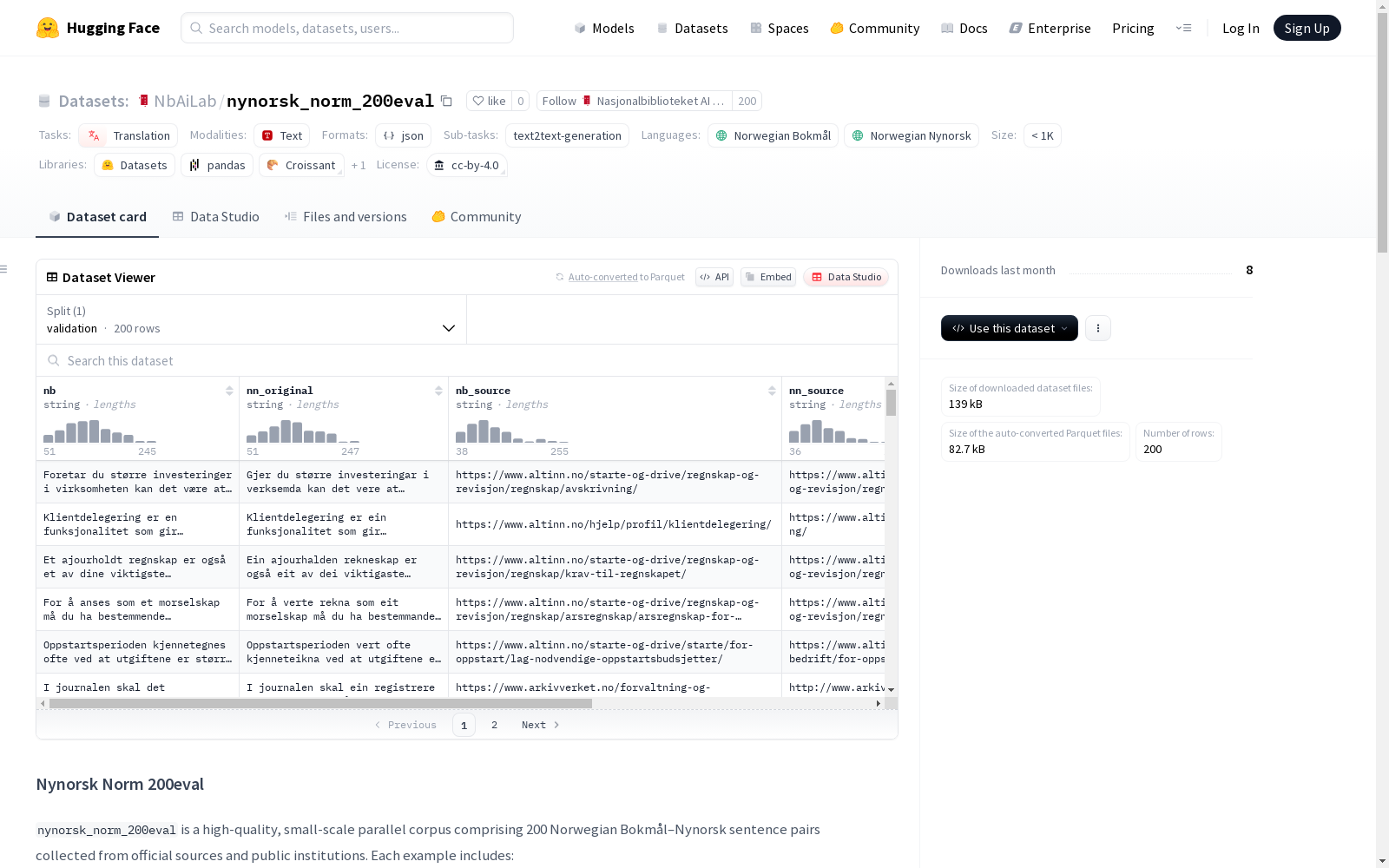Select the cc-by-4.0 license tag
This screenshot has width=1389, height=868.
click(x=467, y=165)
